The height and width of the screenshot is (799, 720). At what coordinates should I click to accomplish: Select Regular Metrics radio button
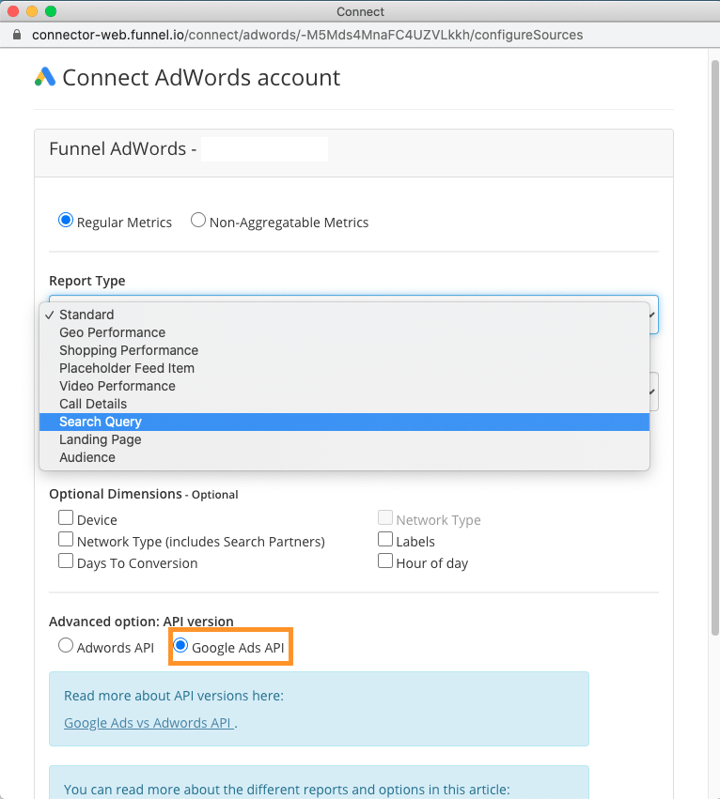click(x=65, y=220)
